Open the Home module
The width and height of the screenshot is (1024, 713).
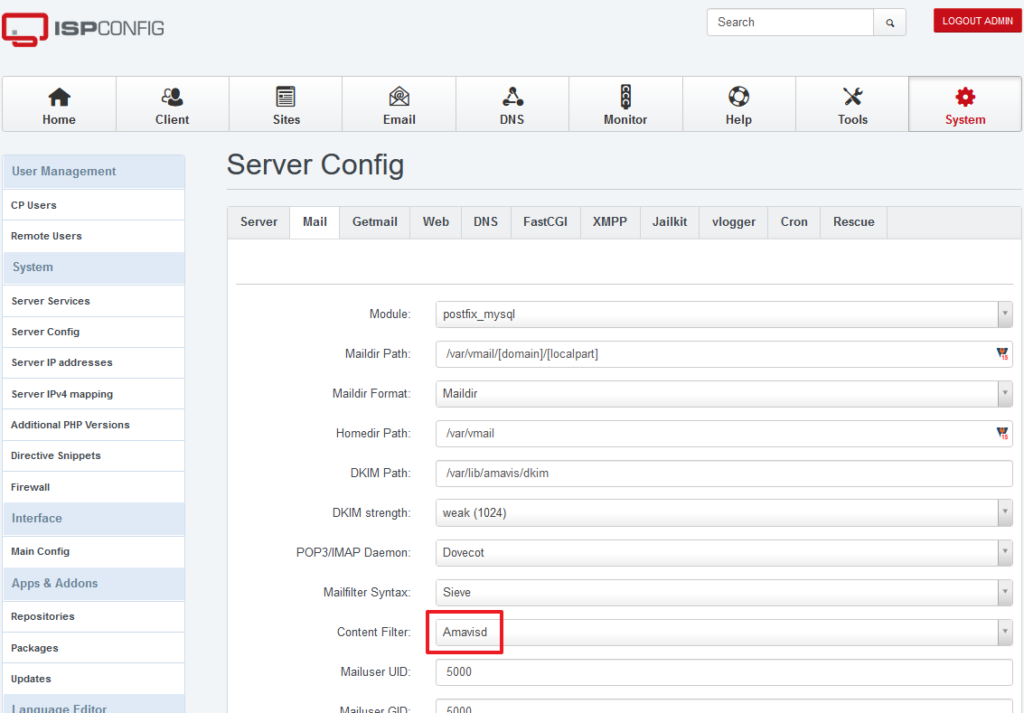tap(59, 104)
